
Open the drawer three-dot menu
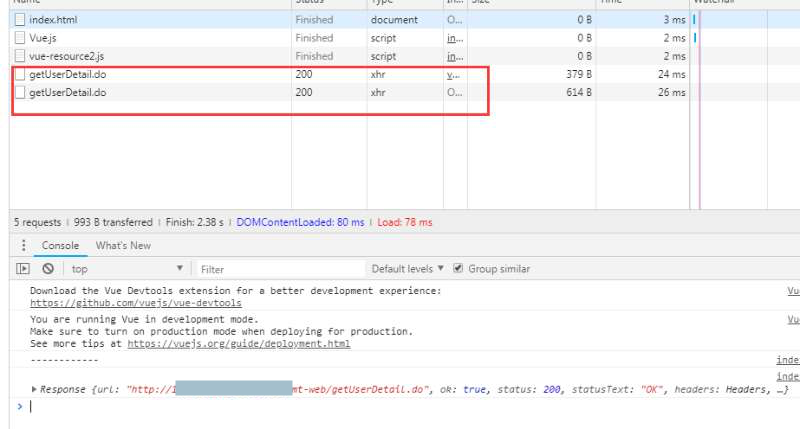point(23,245)
